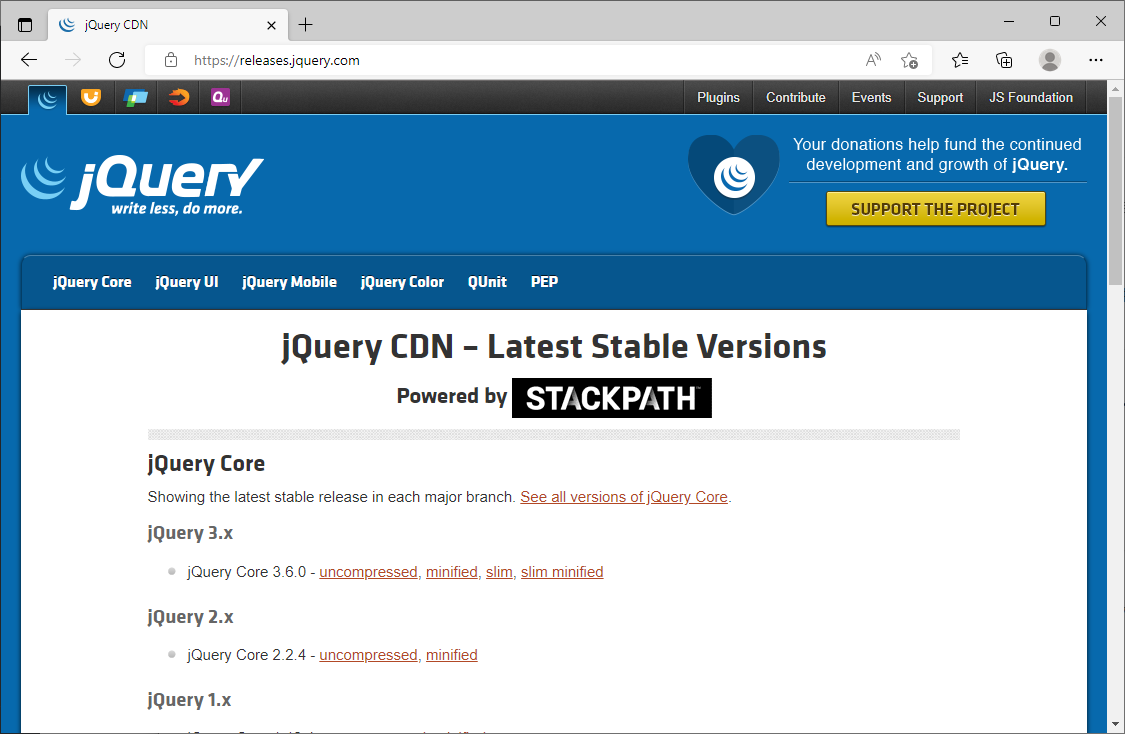Go to jQuery Color section tab
Image resolution: width=1125 pixels, height=734 pixels.
tap(402, 282)
